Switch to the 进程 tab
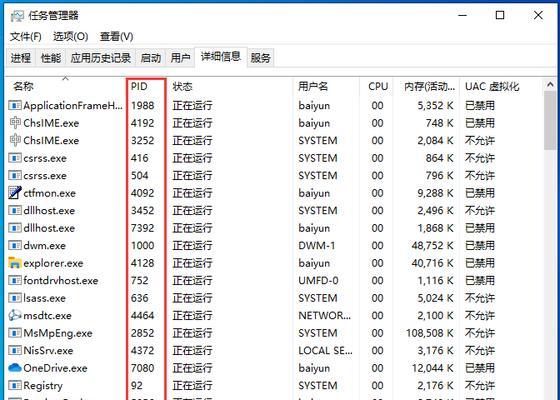The width and height of the screenshot is (560, 400). (21, 58)
